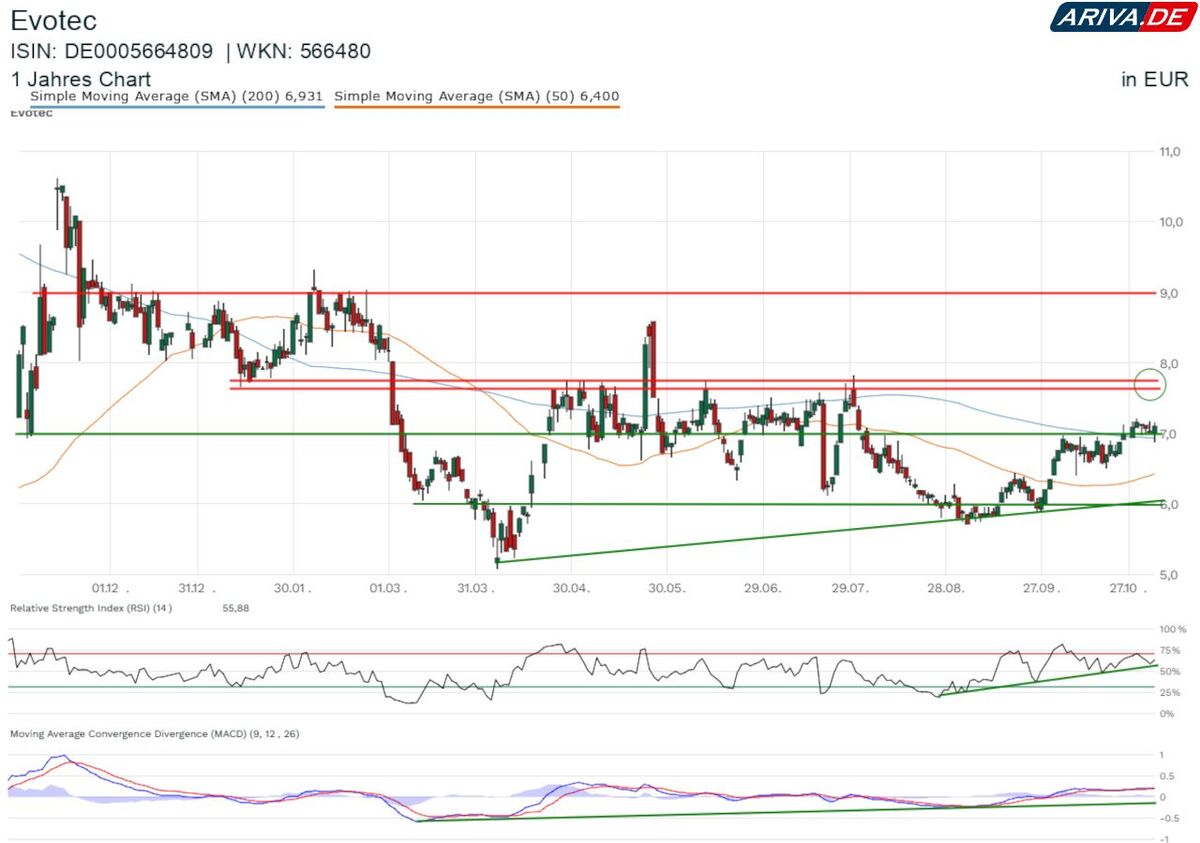Viewport: 1200px width, 843px height.
Task: Click the 30.01. date axis label
Action: [x=291, y=589]
